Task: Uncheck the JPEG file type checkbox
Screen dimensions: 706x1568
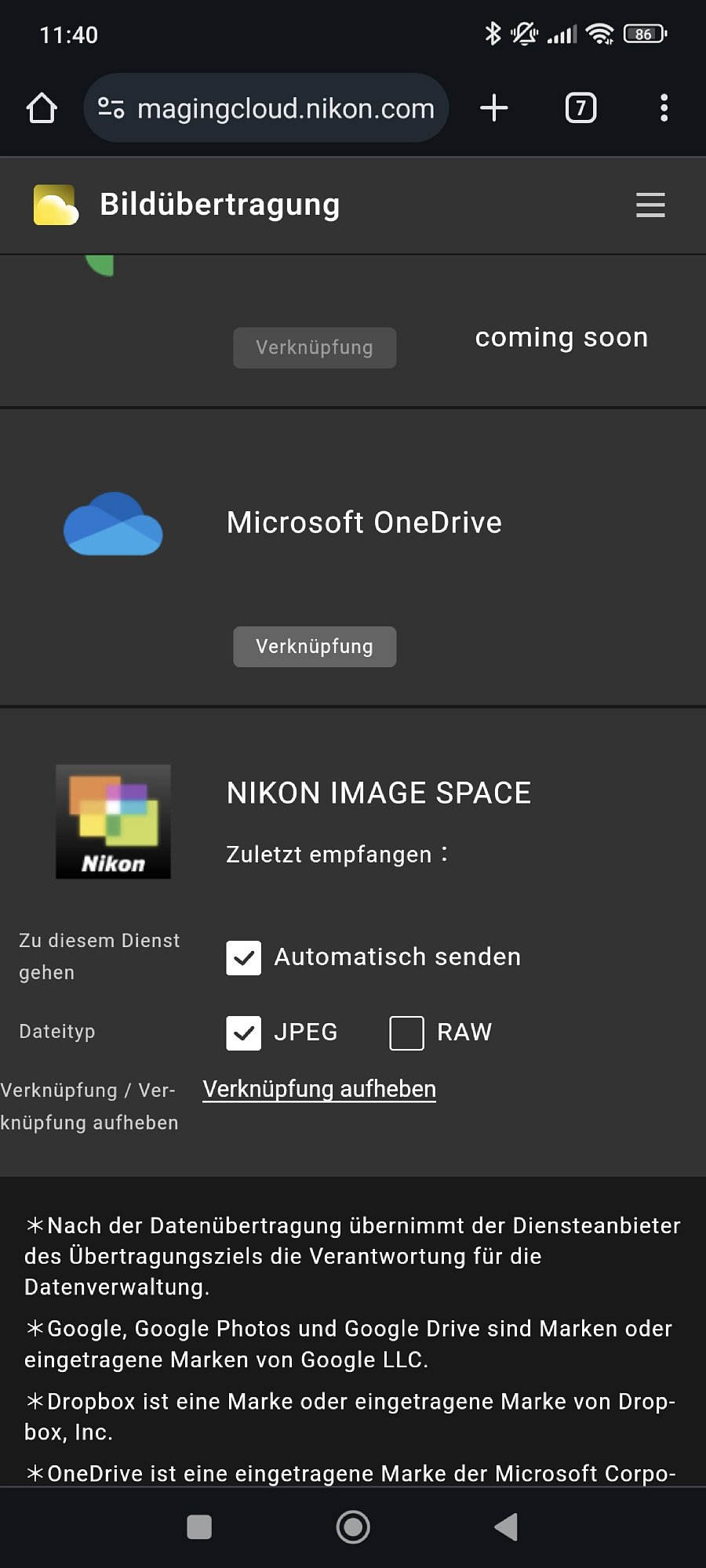Action: 244,1033
